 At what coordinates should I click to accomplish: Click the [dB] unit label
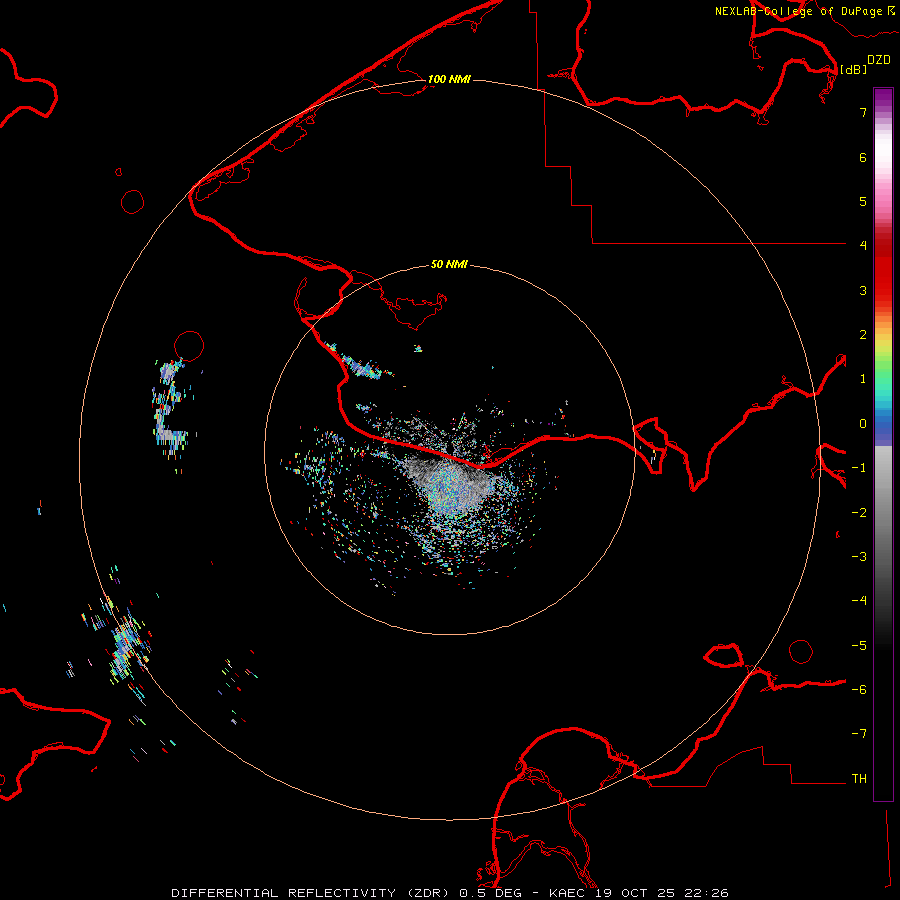pos(853,69)
